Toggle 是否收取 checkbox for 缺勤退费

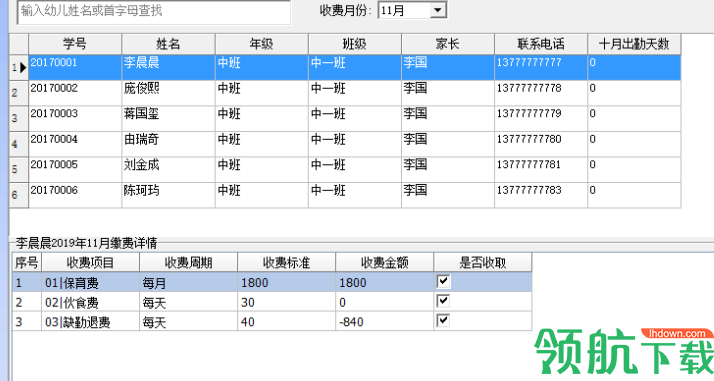443,320
